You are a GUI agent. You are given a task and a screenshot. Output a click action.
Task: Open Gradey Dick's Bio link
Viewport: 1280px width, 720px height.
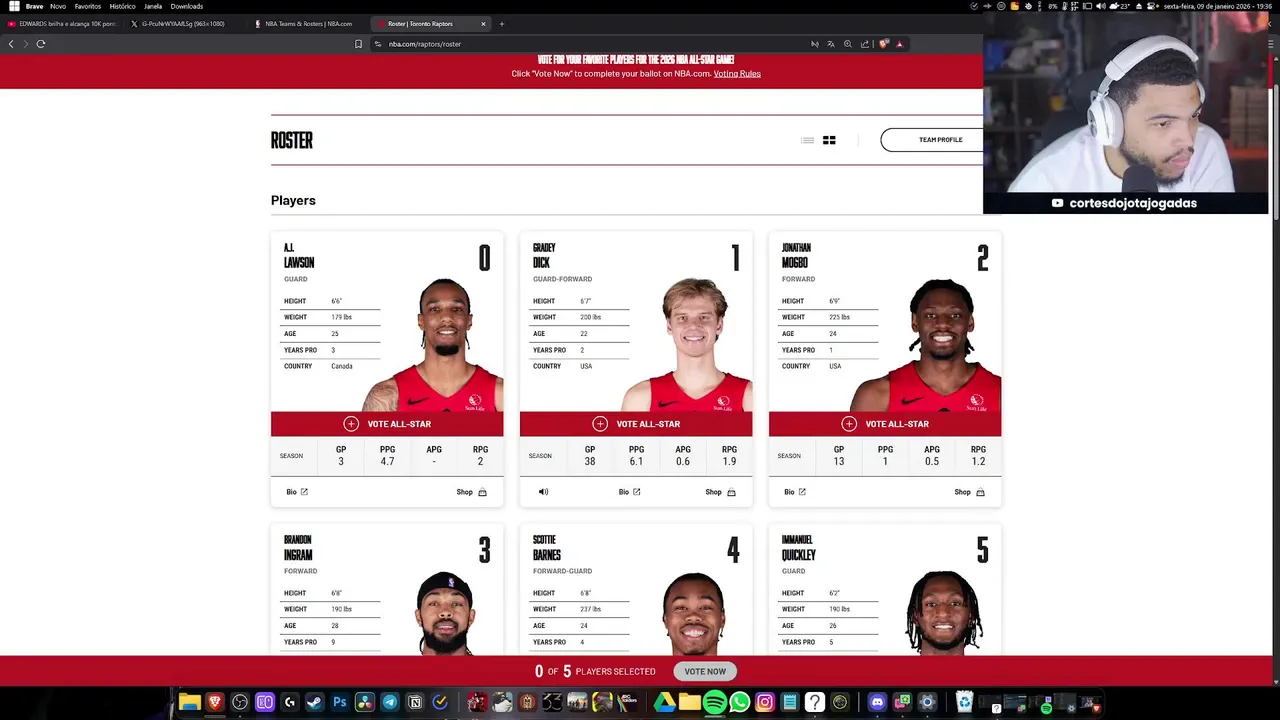(629, 492)
